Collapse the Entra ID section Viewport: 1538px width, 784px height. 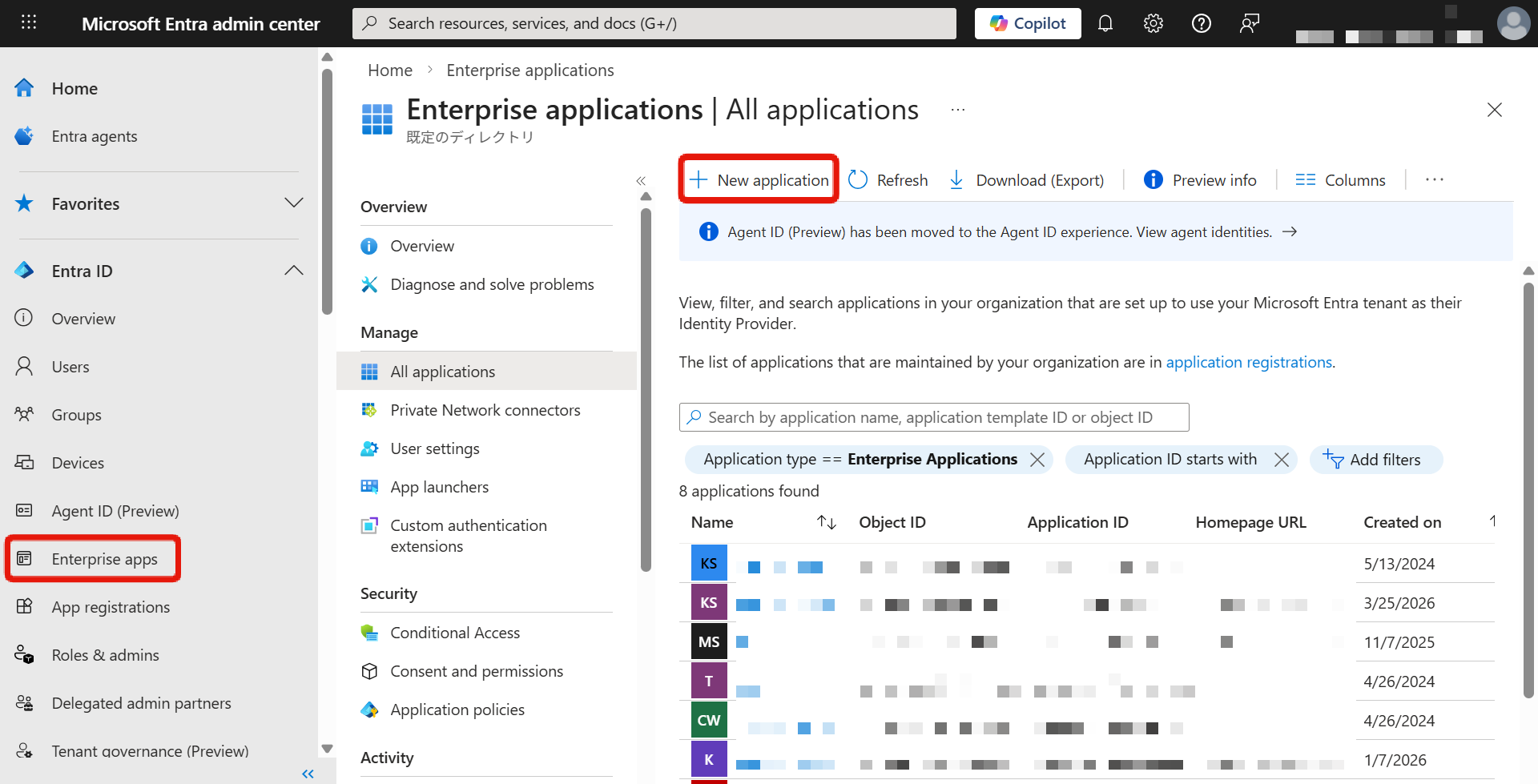294,271
